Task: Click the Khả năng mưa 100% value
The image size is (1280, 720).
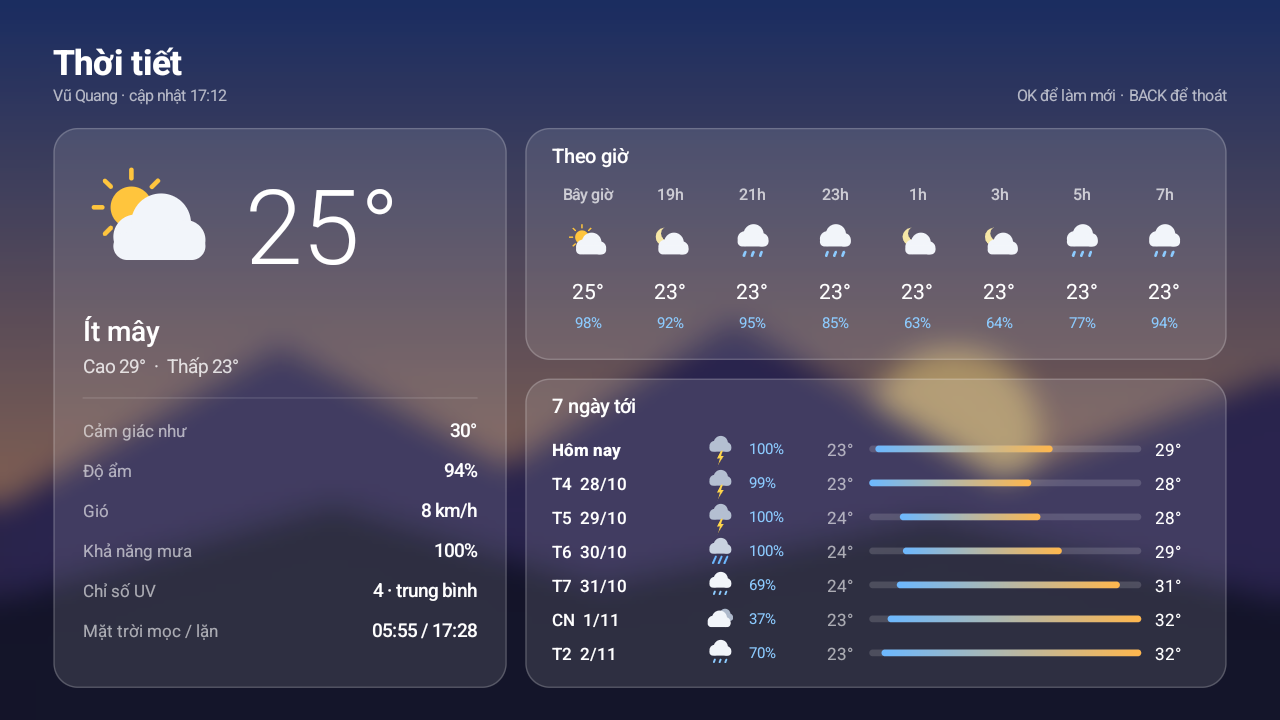Action: click(x=456, y=551)
